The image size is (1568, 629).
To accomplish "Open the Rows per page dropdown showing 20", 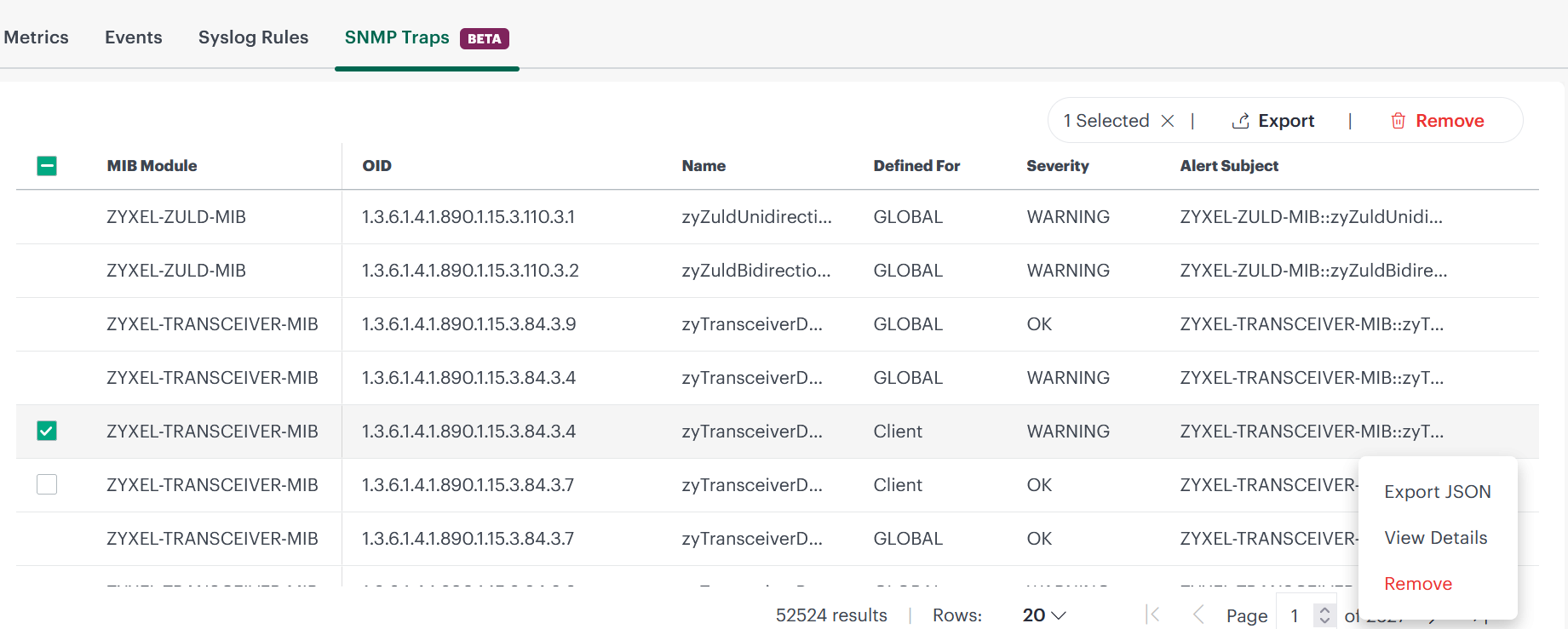I will (x=1043, y=615).
